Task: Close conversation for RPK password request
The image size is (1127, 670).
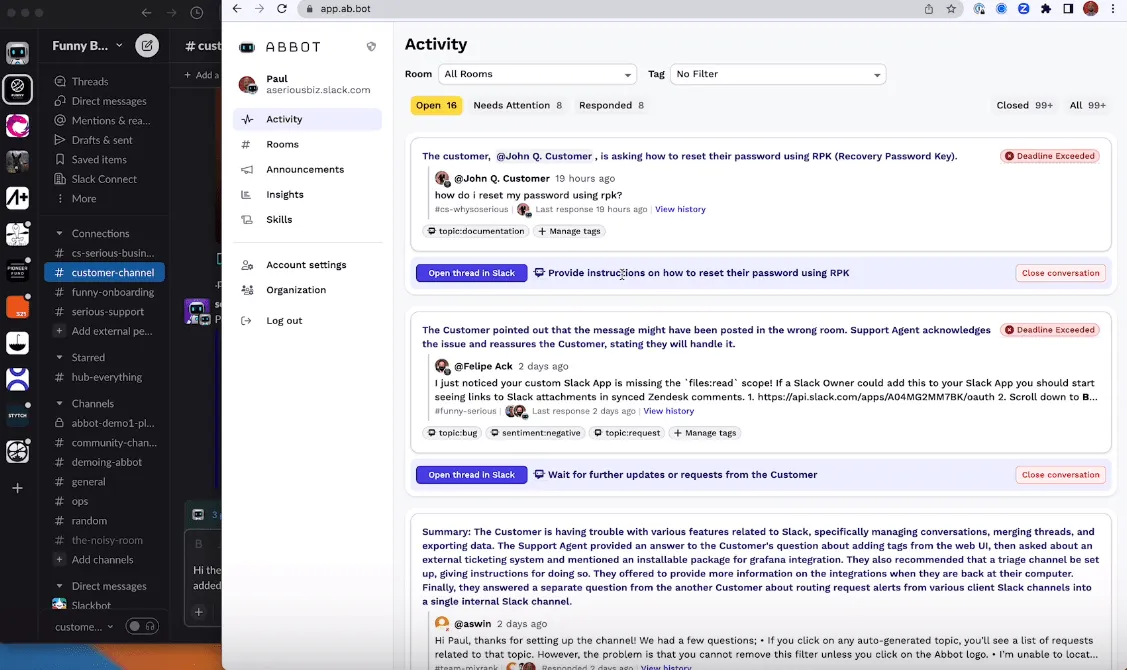Action: [x=1060, y=273]
